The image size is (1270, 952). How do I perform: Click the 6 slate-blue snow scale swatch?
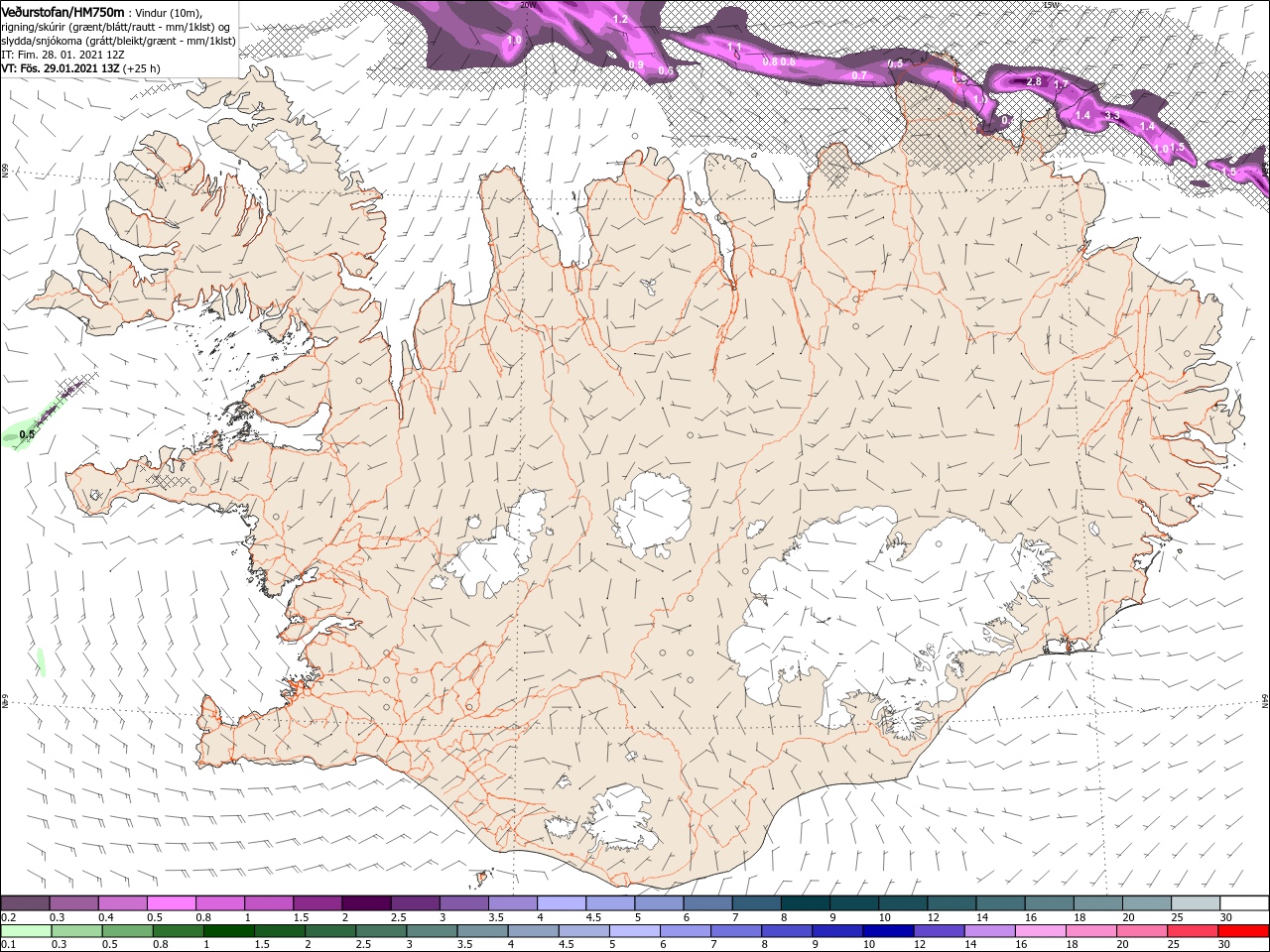[706, 902]
